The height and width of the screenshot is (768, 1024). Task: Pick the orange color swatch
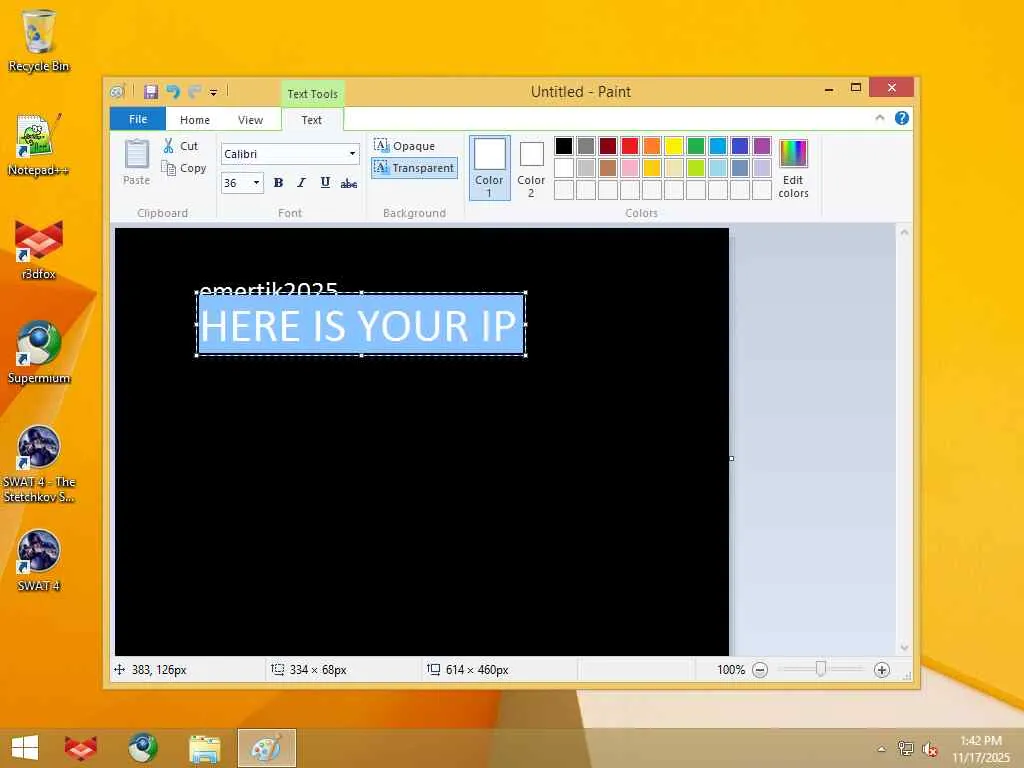[x=652, y=146]
